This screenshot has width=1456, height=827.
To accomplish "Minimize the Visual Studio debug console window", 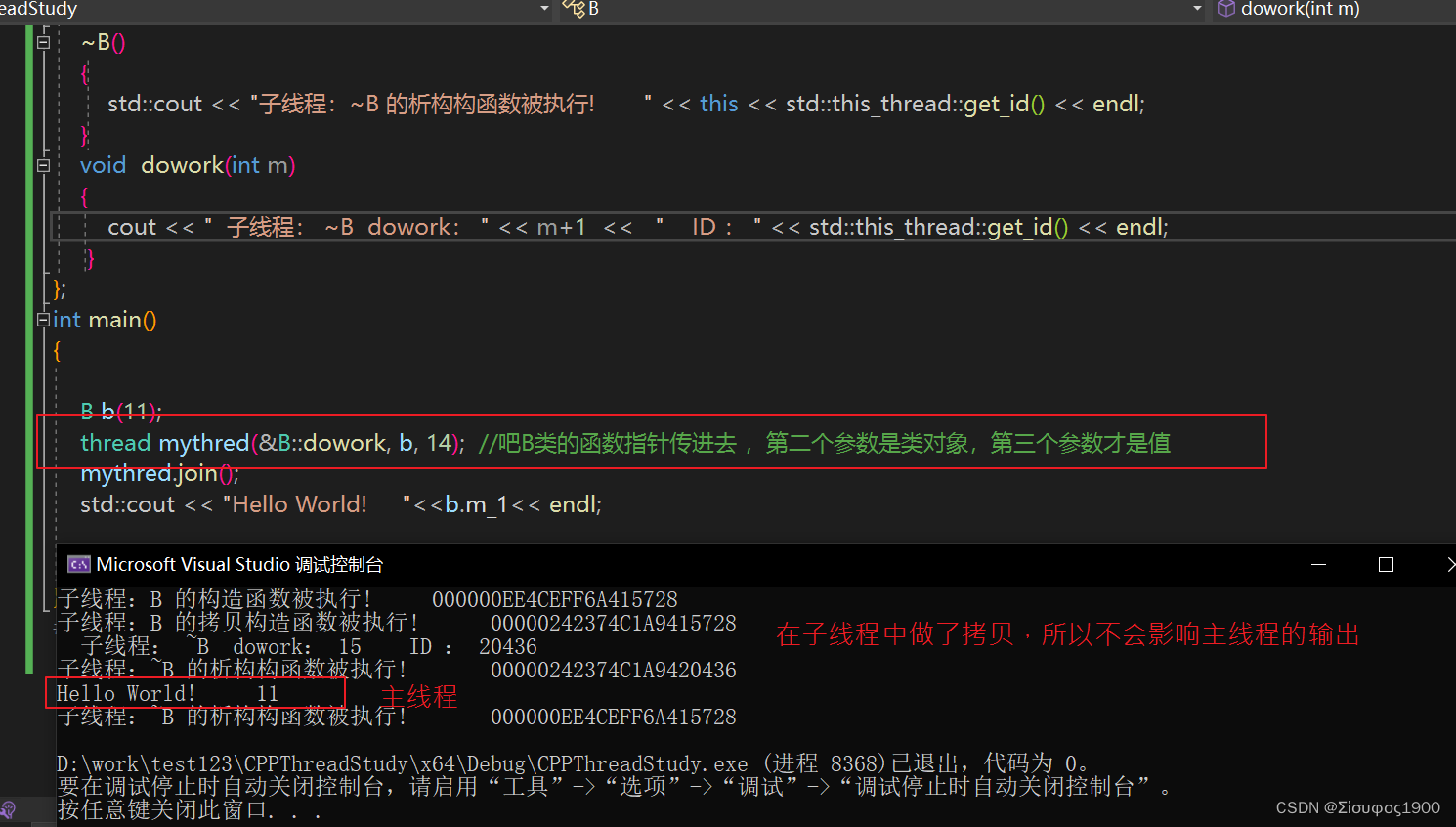I will [x=1318, y=564].
